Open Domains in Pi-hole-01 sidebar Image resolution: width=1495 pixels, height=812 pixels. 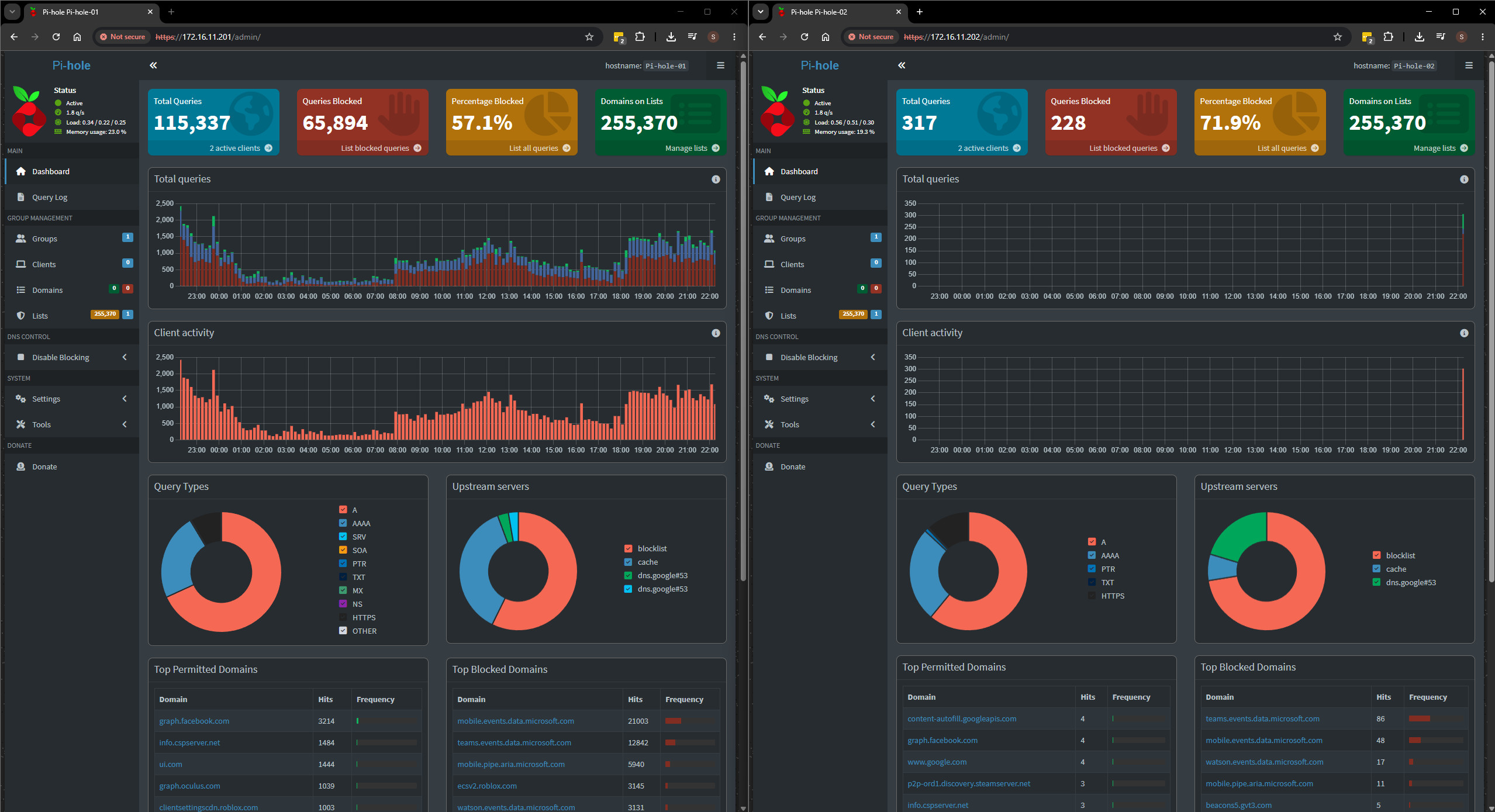pos(72,290)
